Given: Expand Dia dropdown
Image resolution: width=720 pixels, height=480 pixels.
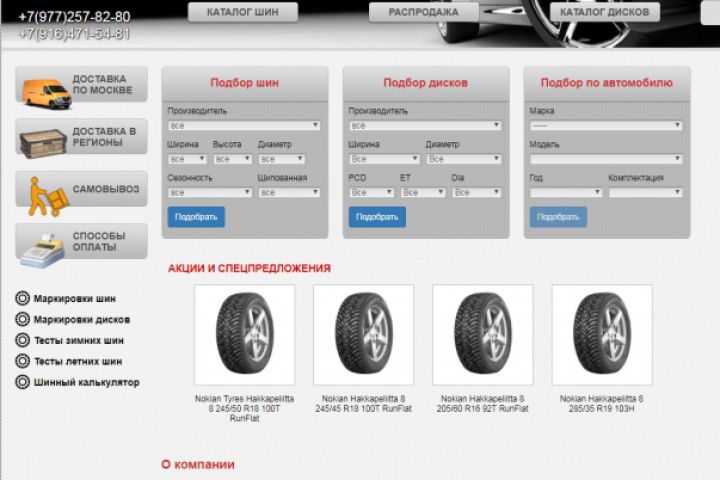Looking at the screenshot, I should (477, 192).
